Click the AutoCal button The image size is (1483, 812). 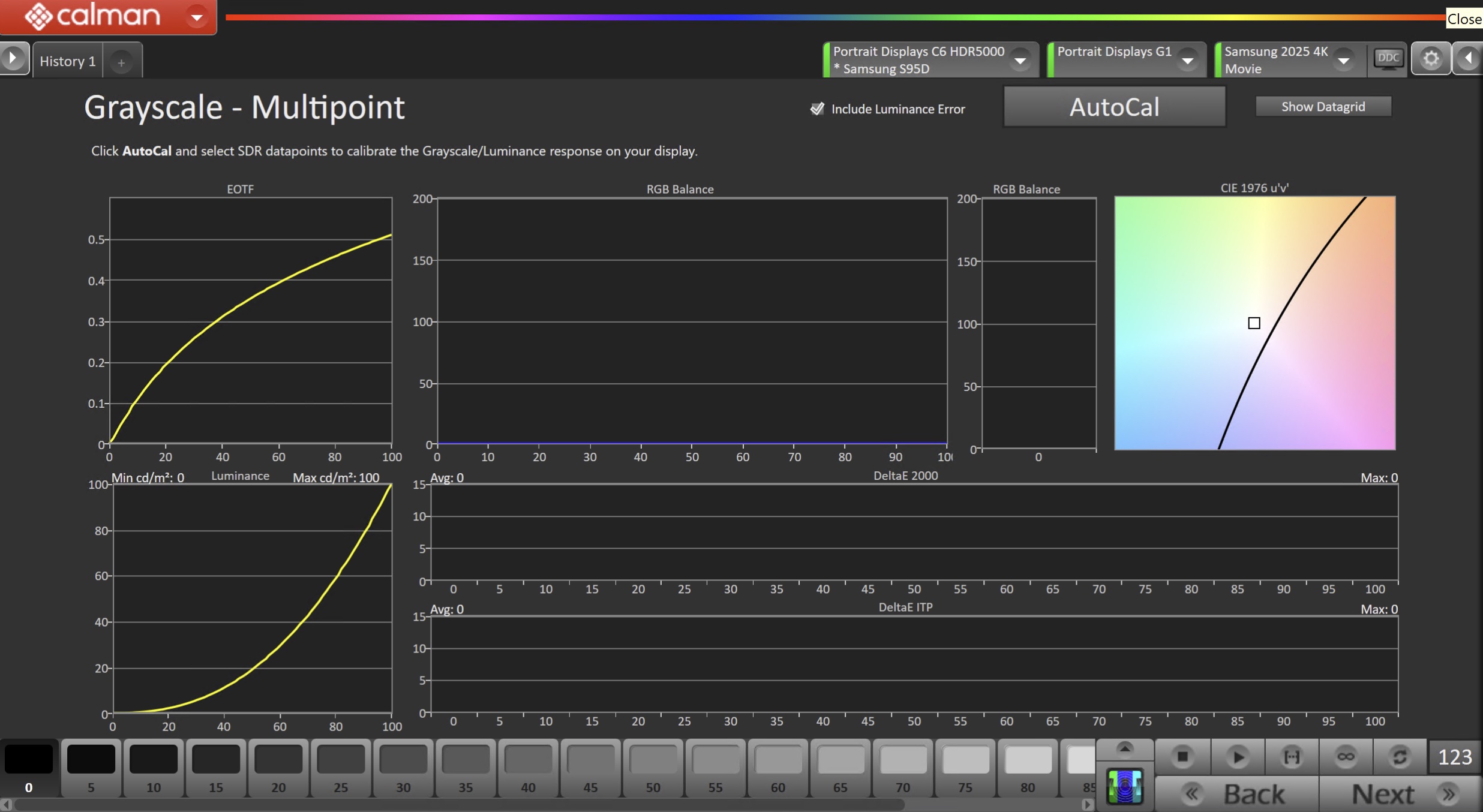click(x=1114, y=107)
